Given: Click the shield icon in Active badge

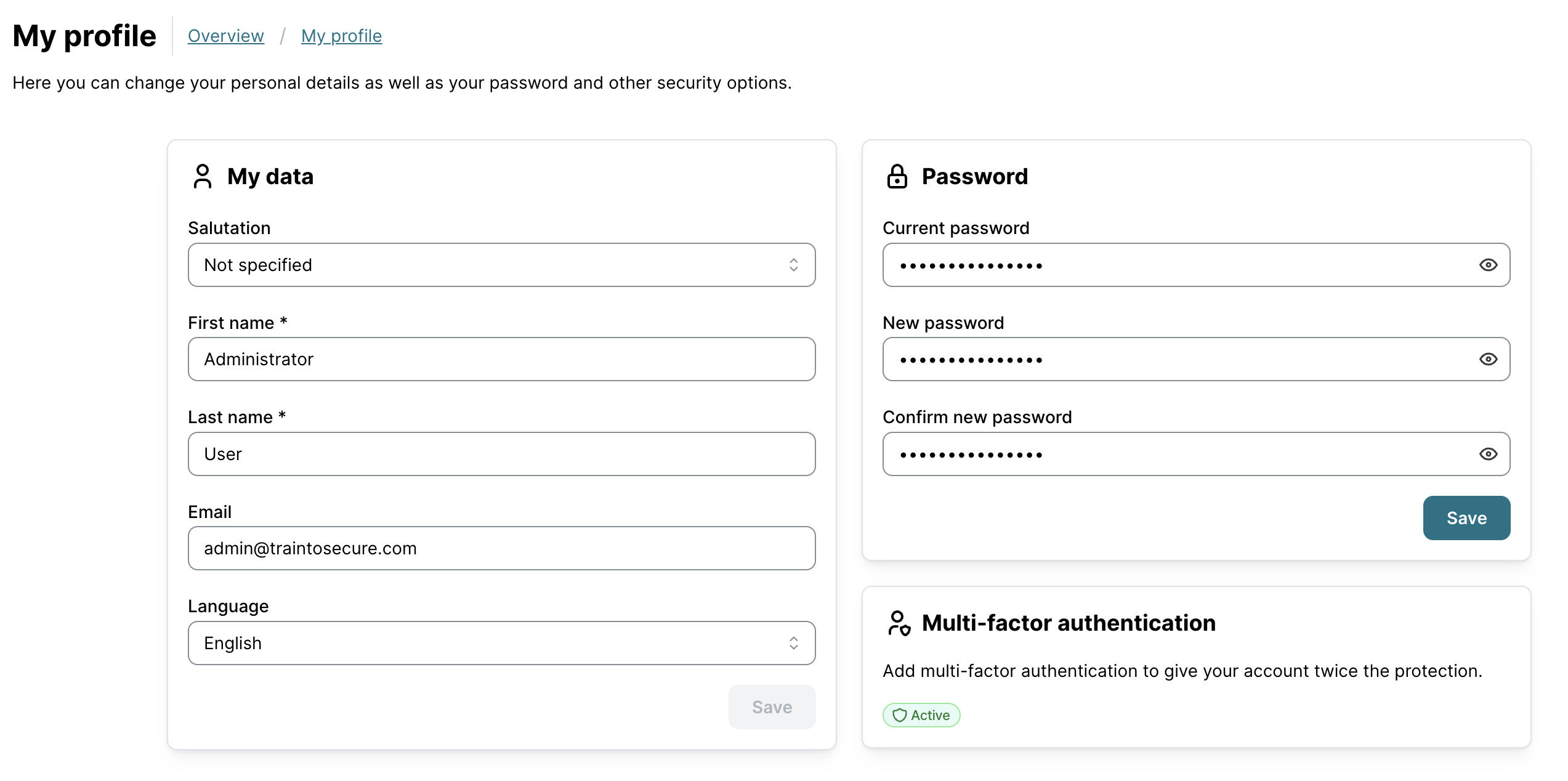Looking at the screenshot, I should 899,715.
